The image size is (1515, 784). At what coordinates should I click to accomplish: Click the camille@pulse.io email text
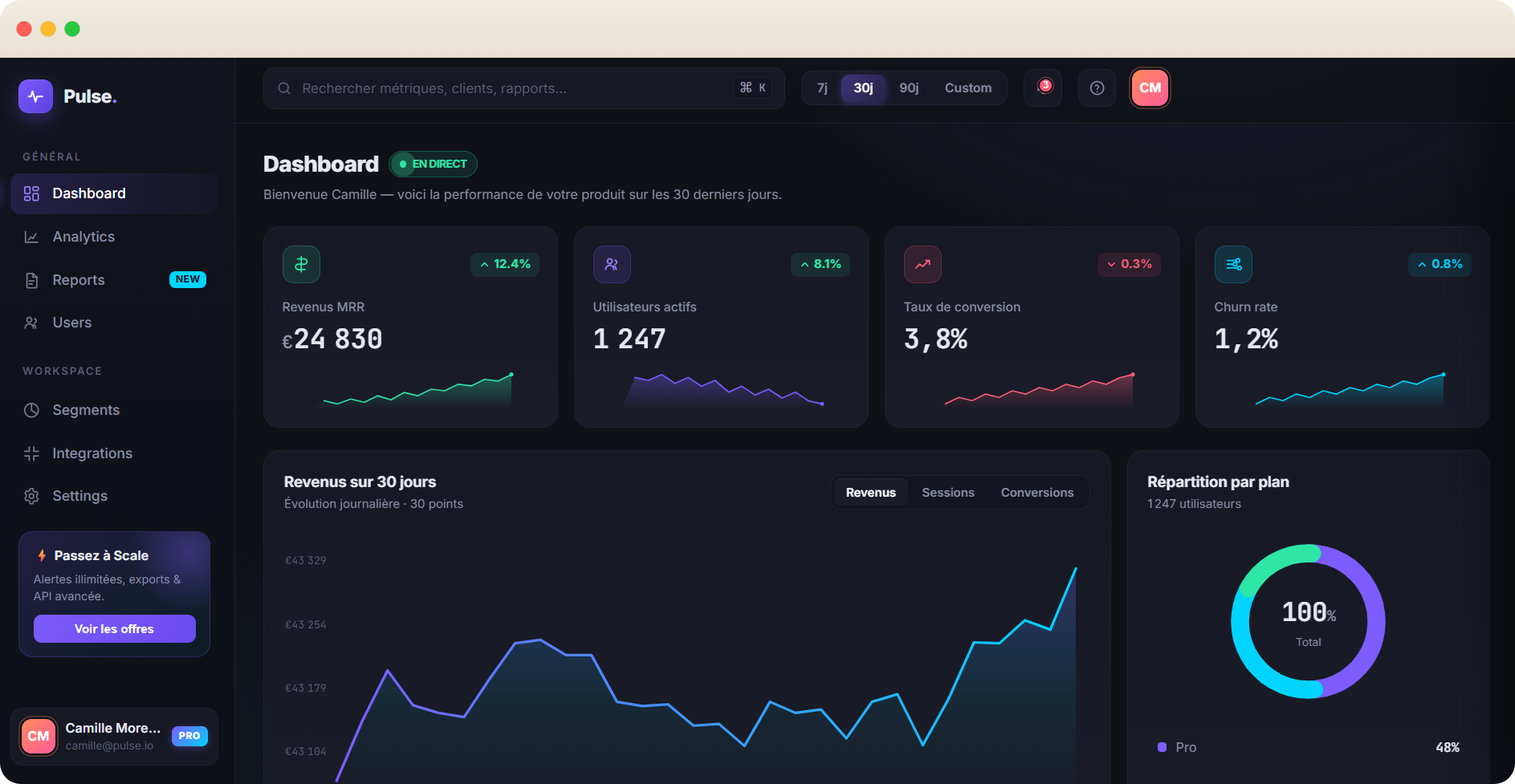109,745
